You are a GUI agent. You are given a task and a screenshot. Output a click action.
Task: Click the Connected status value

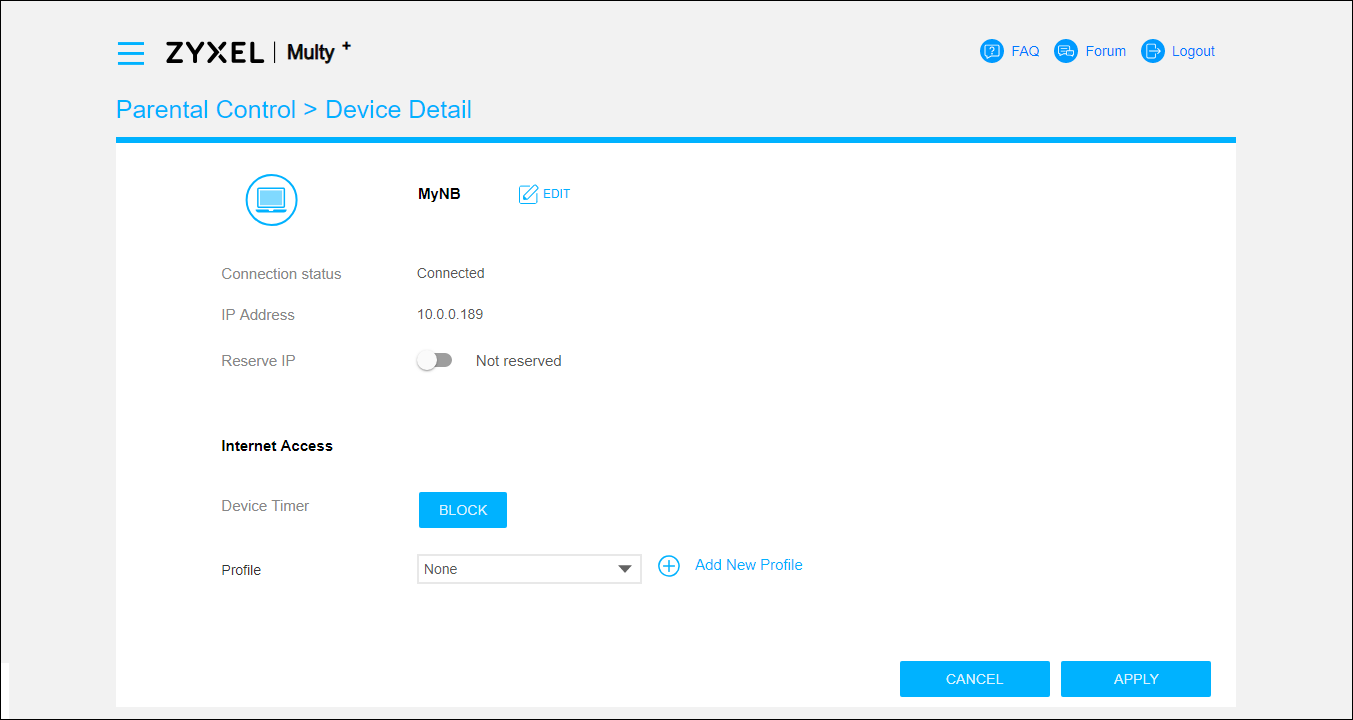click(x=451, y=273)
